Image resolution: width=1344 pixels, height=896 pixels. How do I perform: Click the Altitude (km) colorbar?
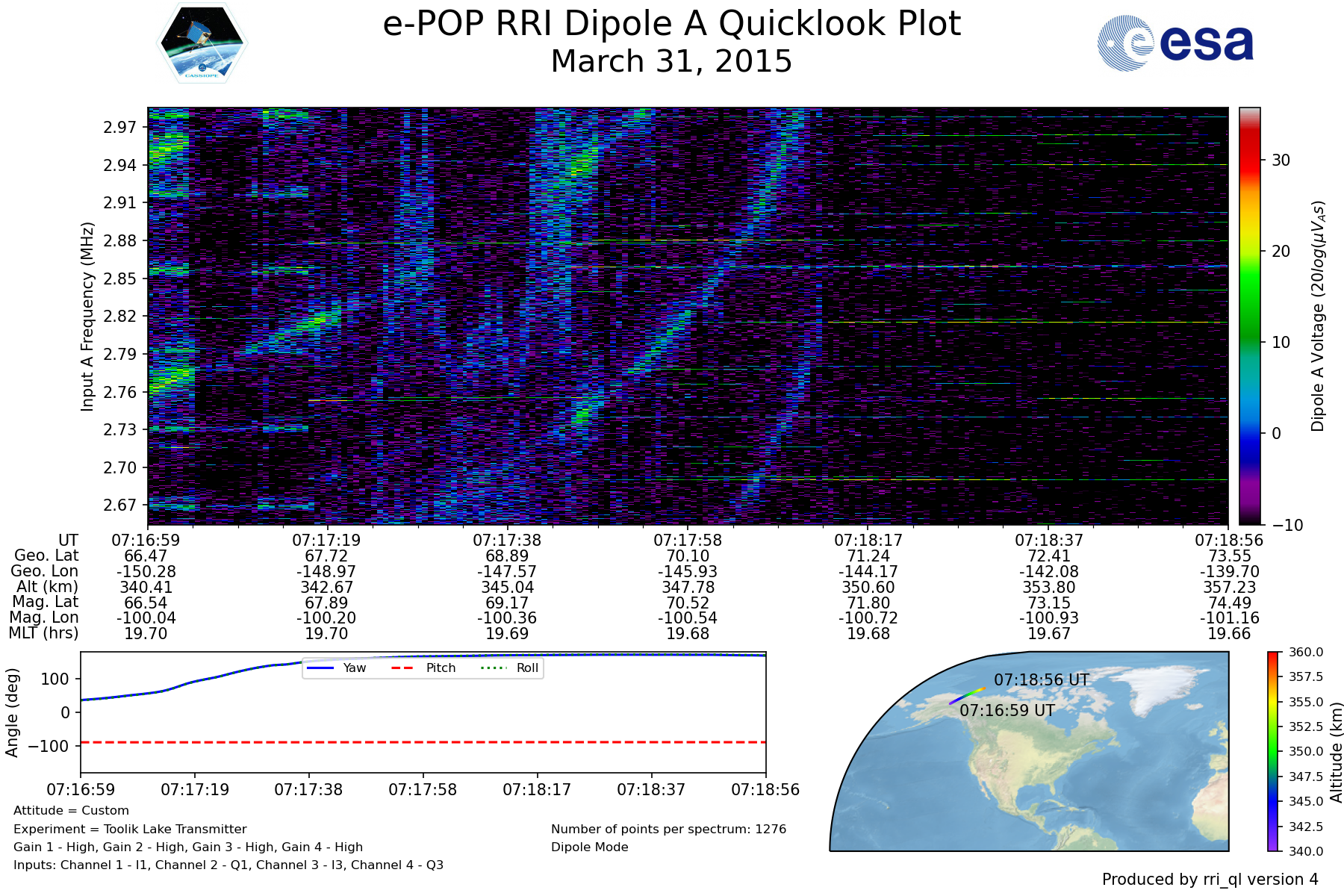(x=1273, y=751)
